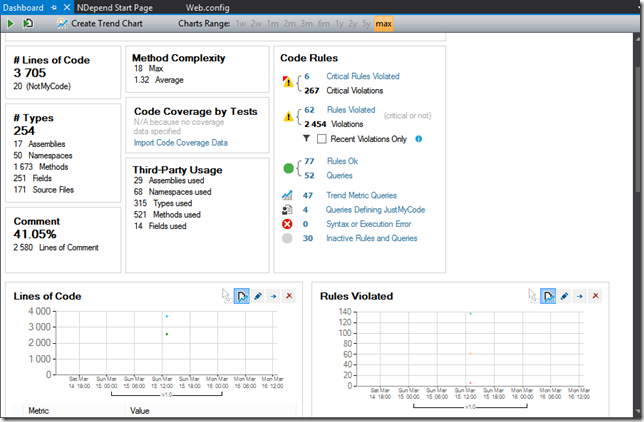Set charts range to 2m

[290, 24]
